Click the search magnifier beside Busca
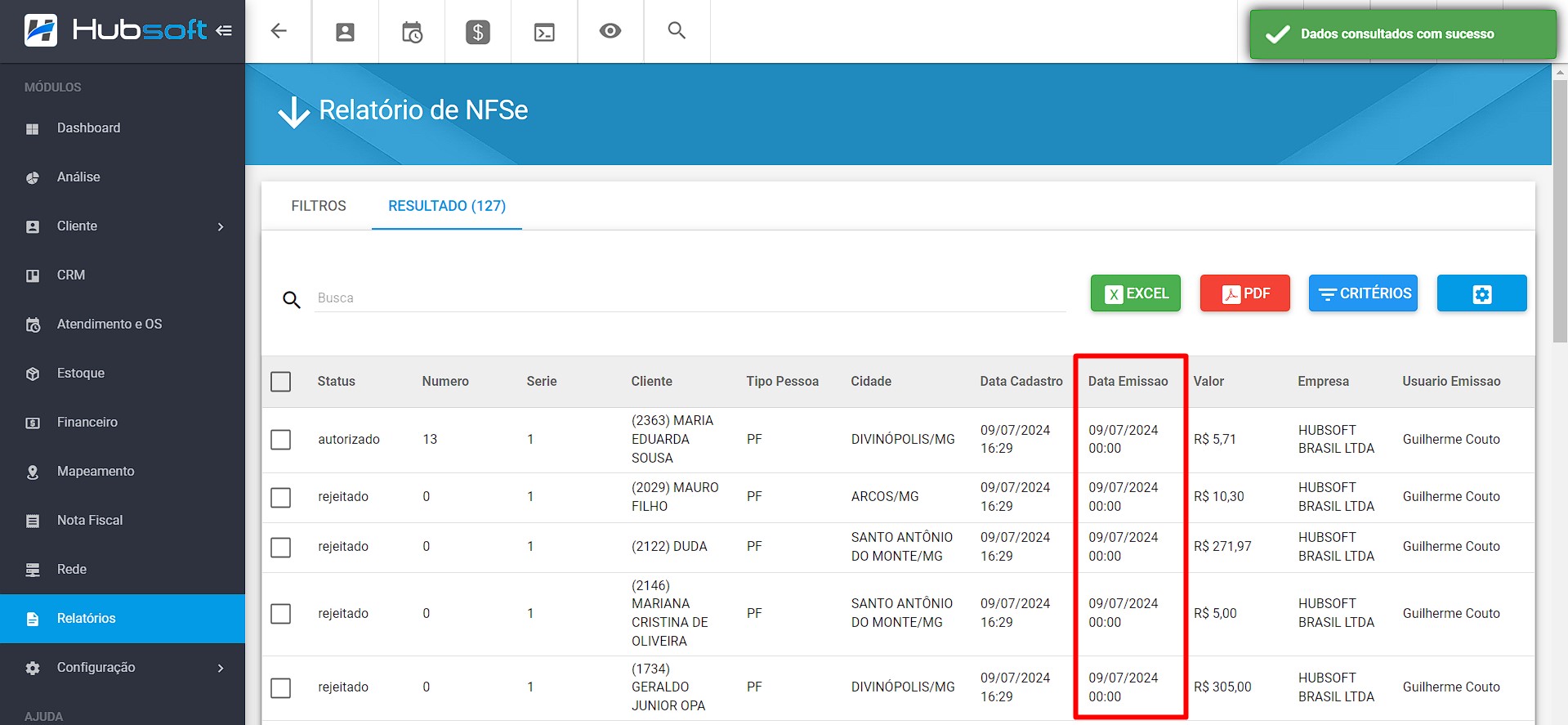This screenshot has height=725, width=1568. tap(292, 299)
